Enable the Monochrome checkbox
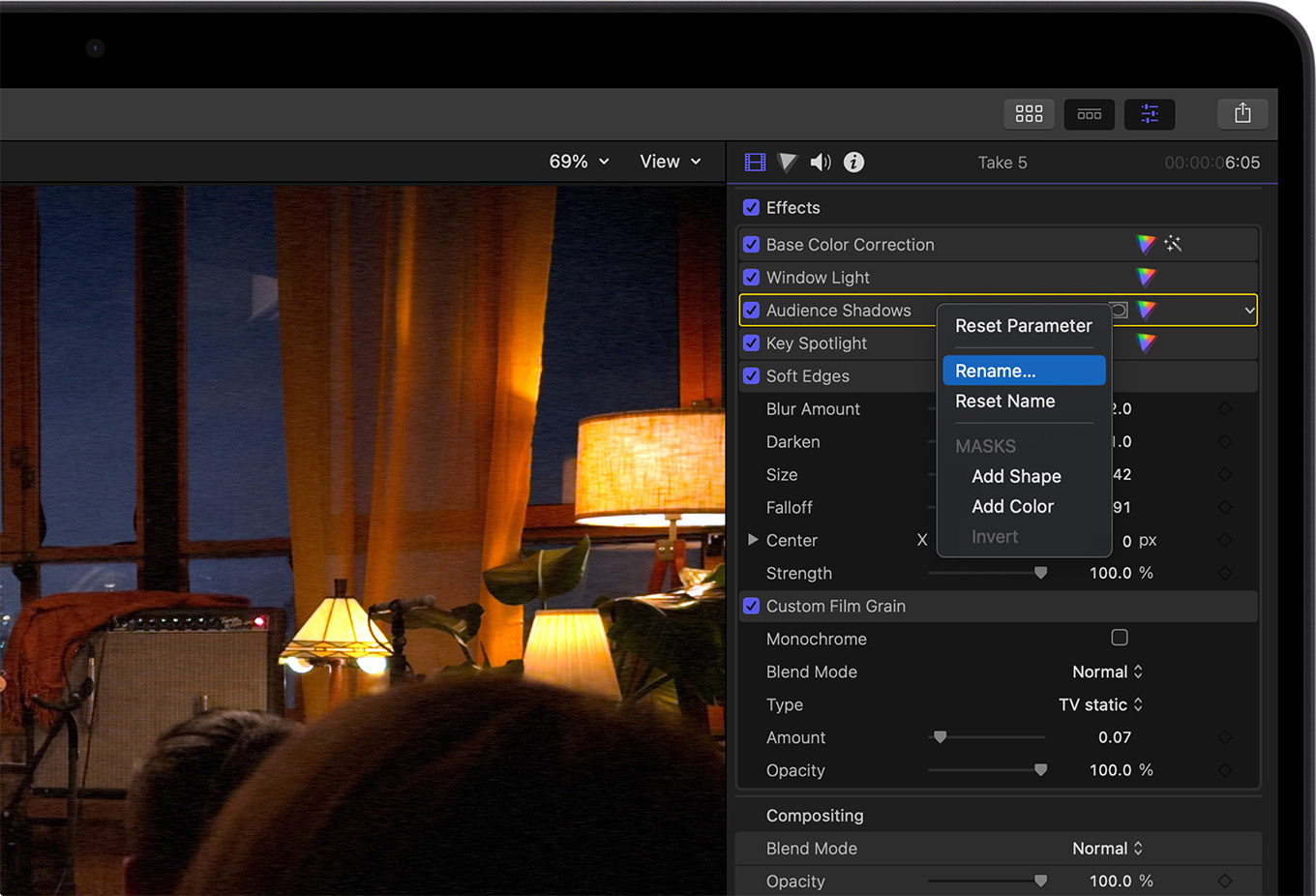Viewport: 1316px width, 896px height. click(x=1120, y=638)
